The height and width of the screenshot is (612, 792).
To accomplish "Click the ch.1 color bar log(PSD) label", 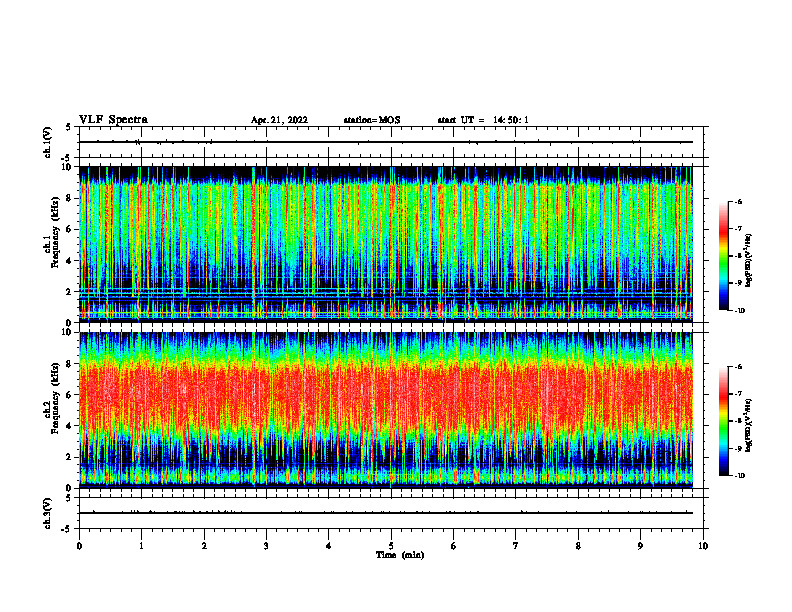I will click(749, 260).
